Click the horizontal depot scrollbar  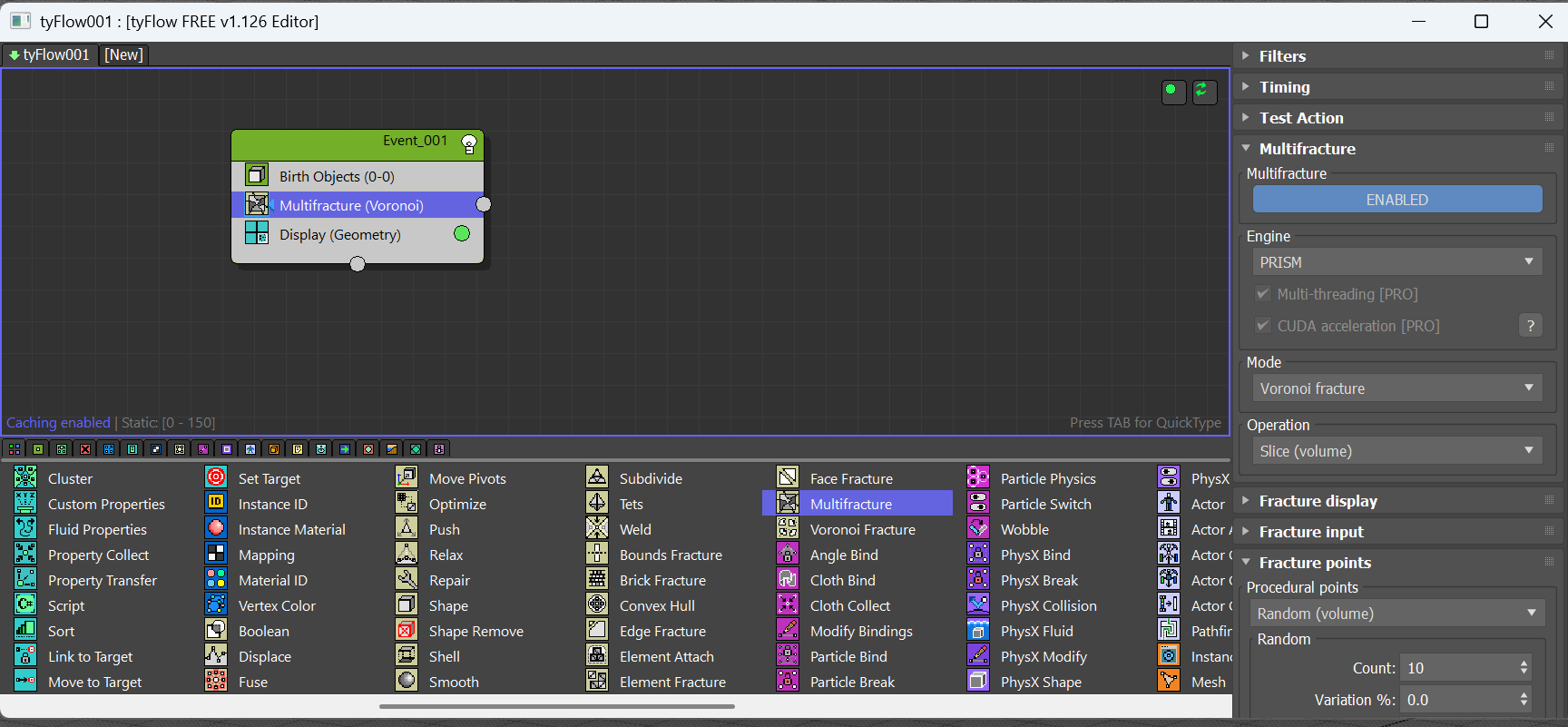[557, 706]
